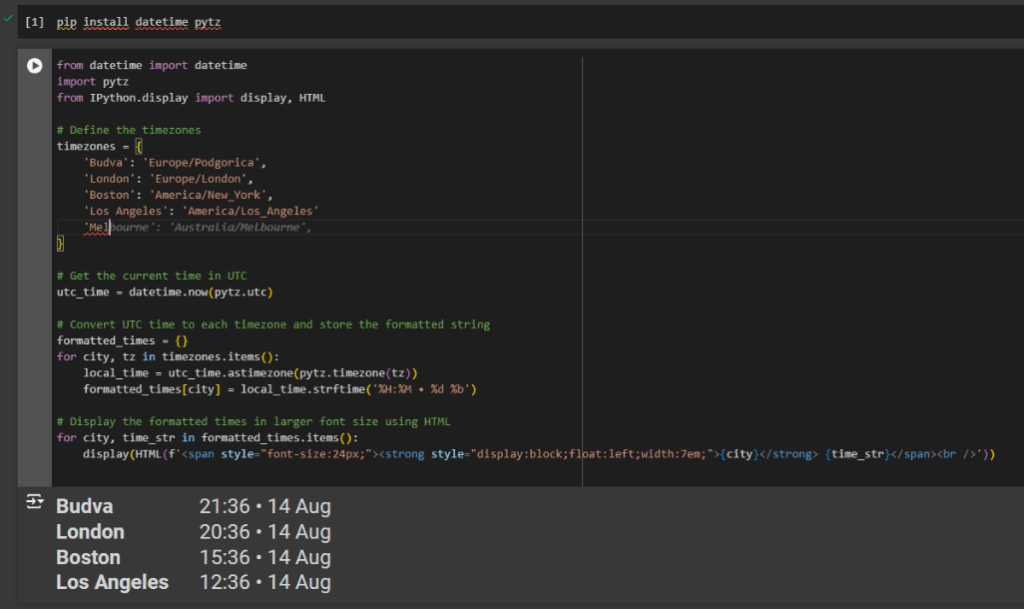Click the London output row
The image size is (1024, 609).
point(90,531)
